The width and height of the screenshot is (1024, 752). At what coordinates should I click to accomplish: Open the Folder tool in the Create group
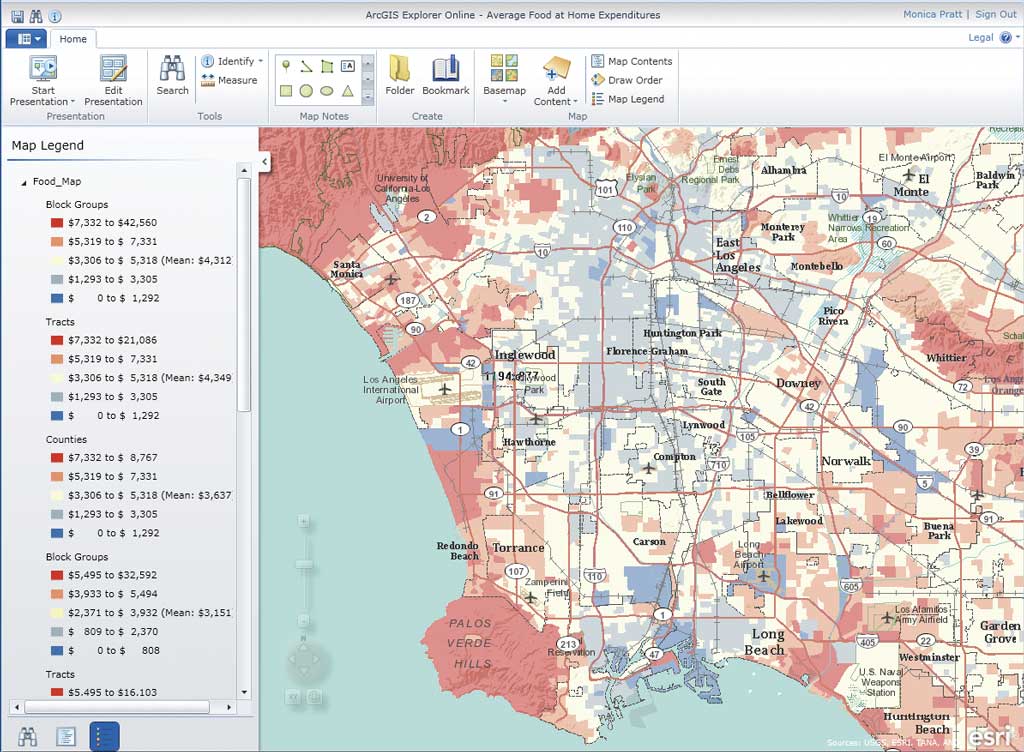[x=400, y=75]
